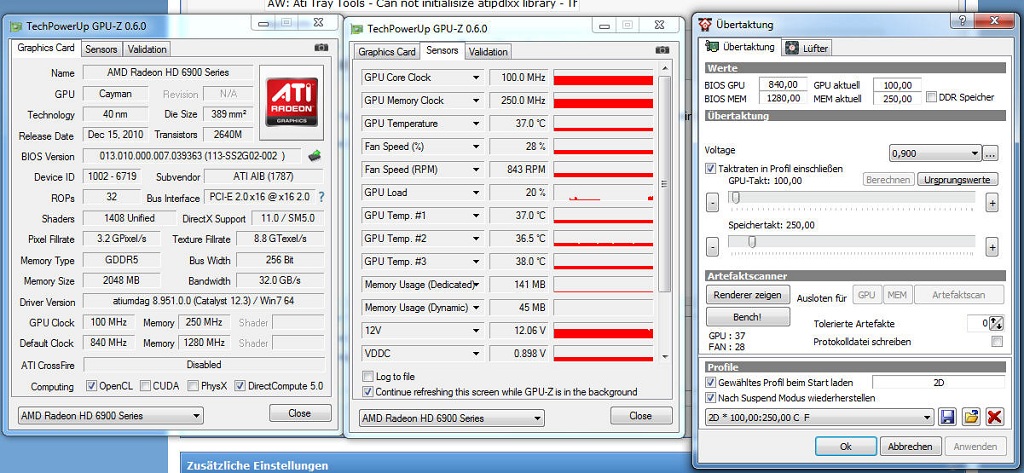The width and height of the screenshot is (1024, 473).
Task: Click the blue question mark beside Bus Interface
Action: tap(321, 197)
